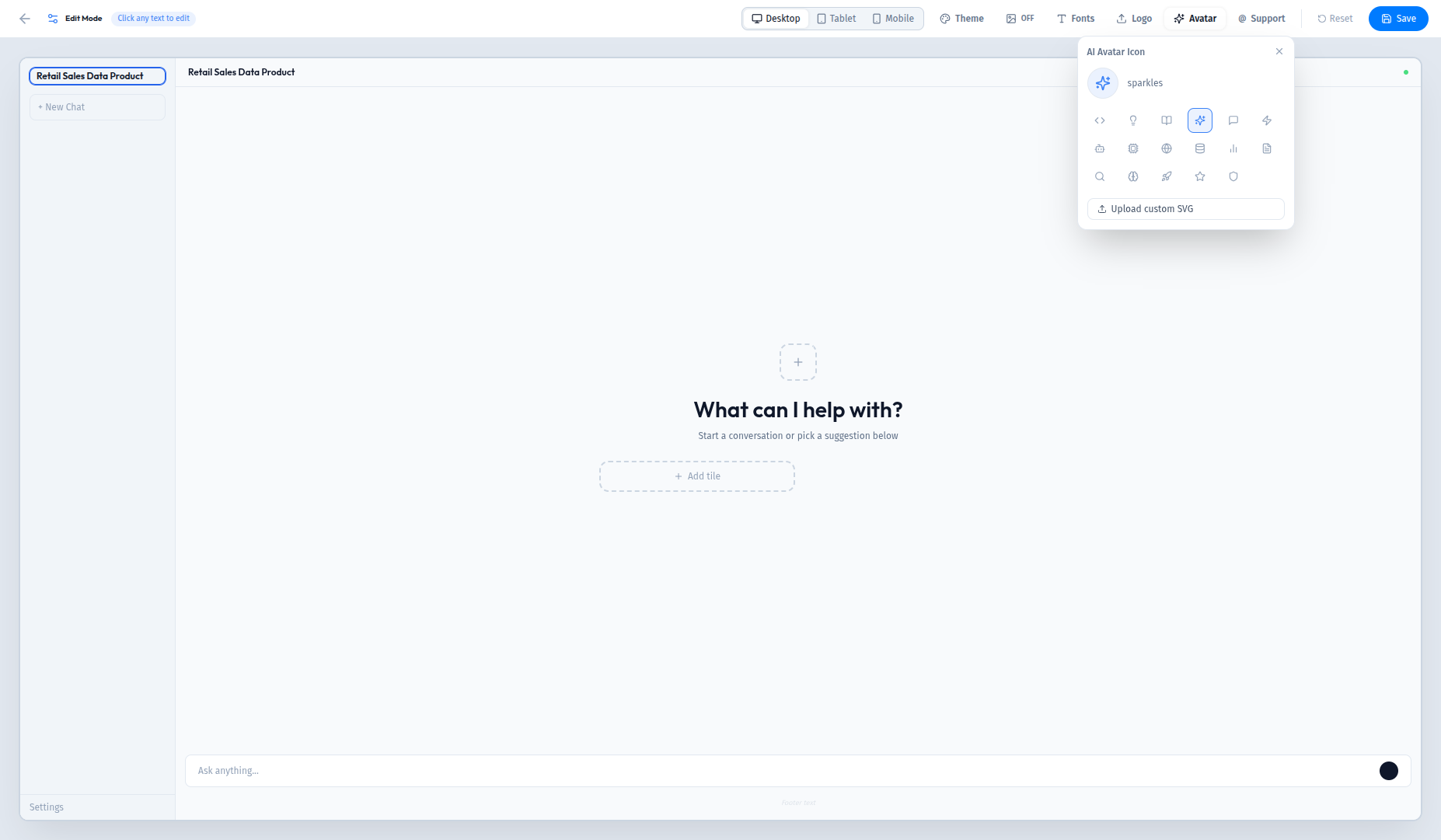Toggle the Avatar toolbar button
Screen dimensions: 1441x840
tap(1195, 19)
